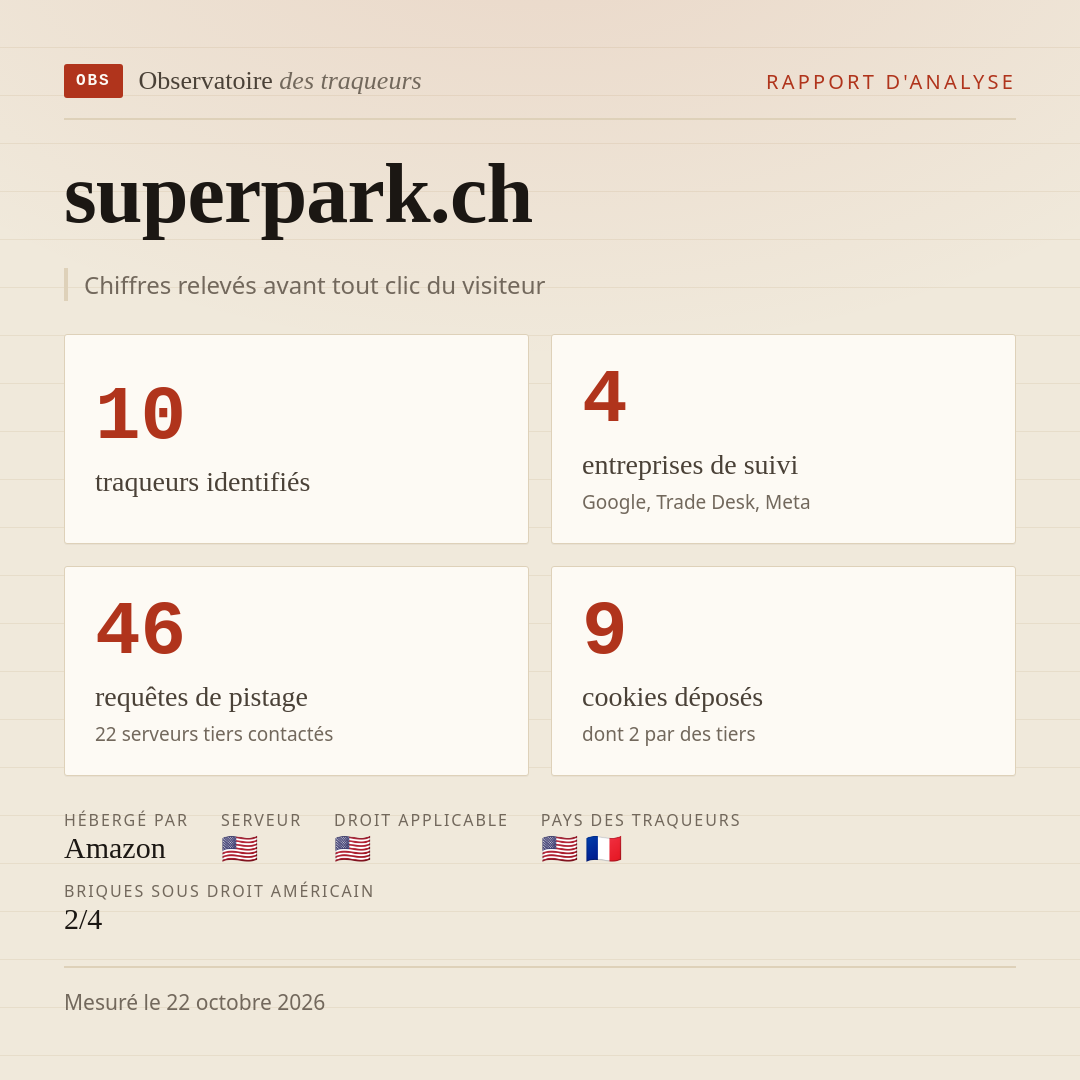Click the subtitle about chiffres relevés

314,285
